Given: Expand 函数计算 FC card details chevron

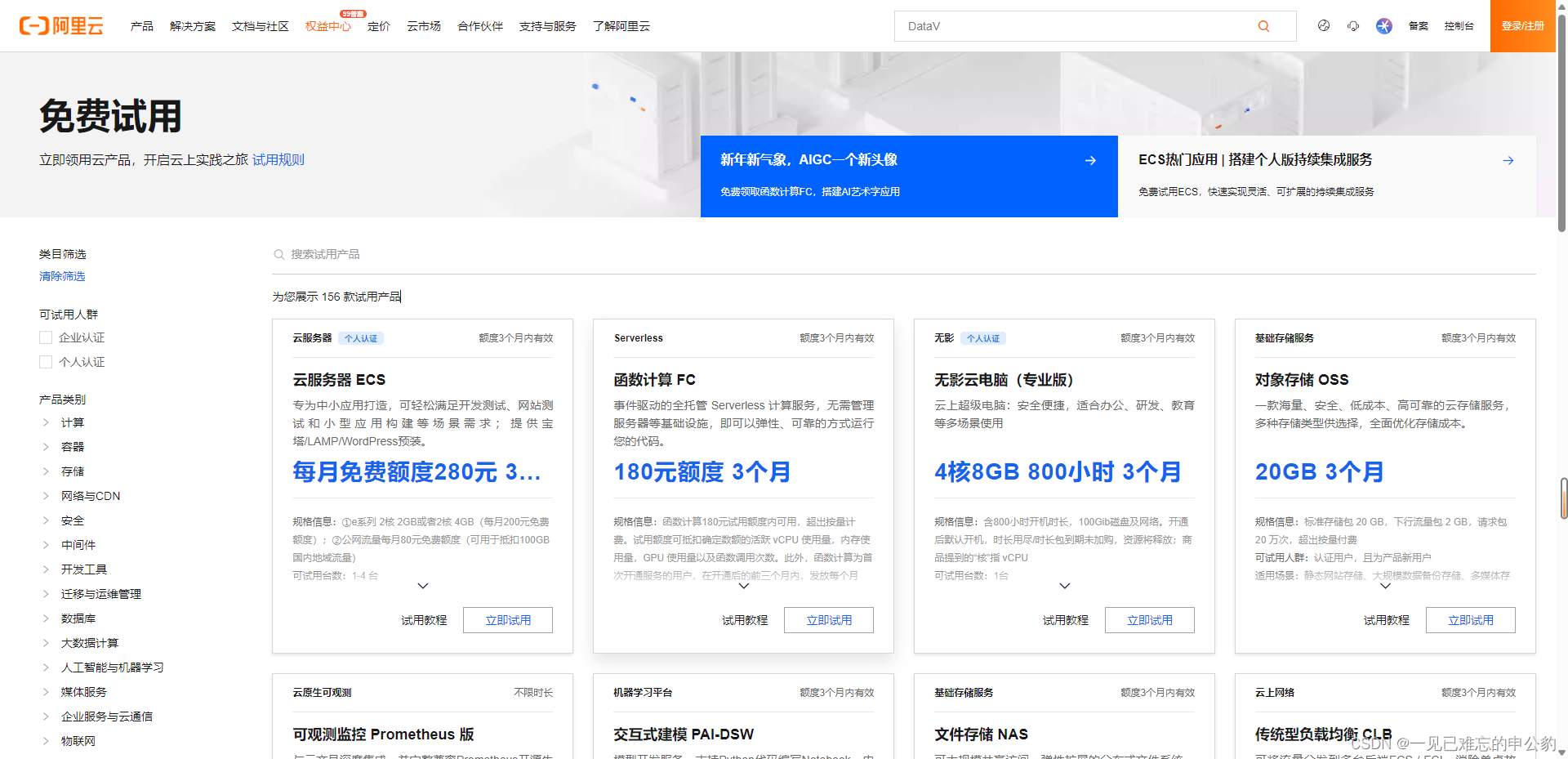Looking at the screenshot, I should click(744, 586).
